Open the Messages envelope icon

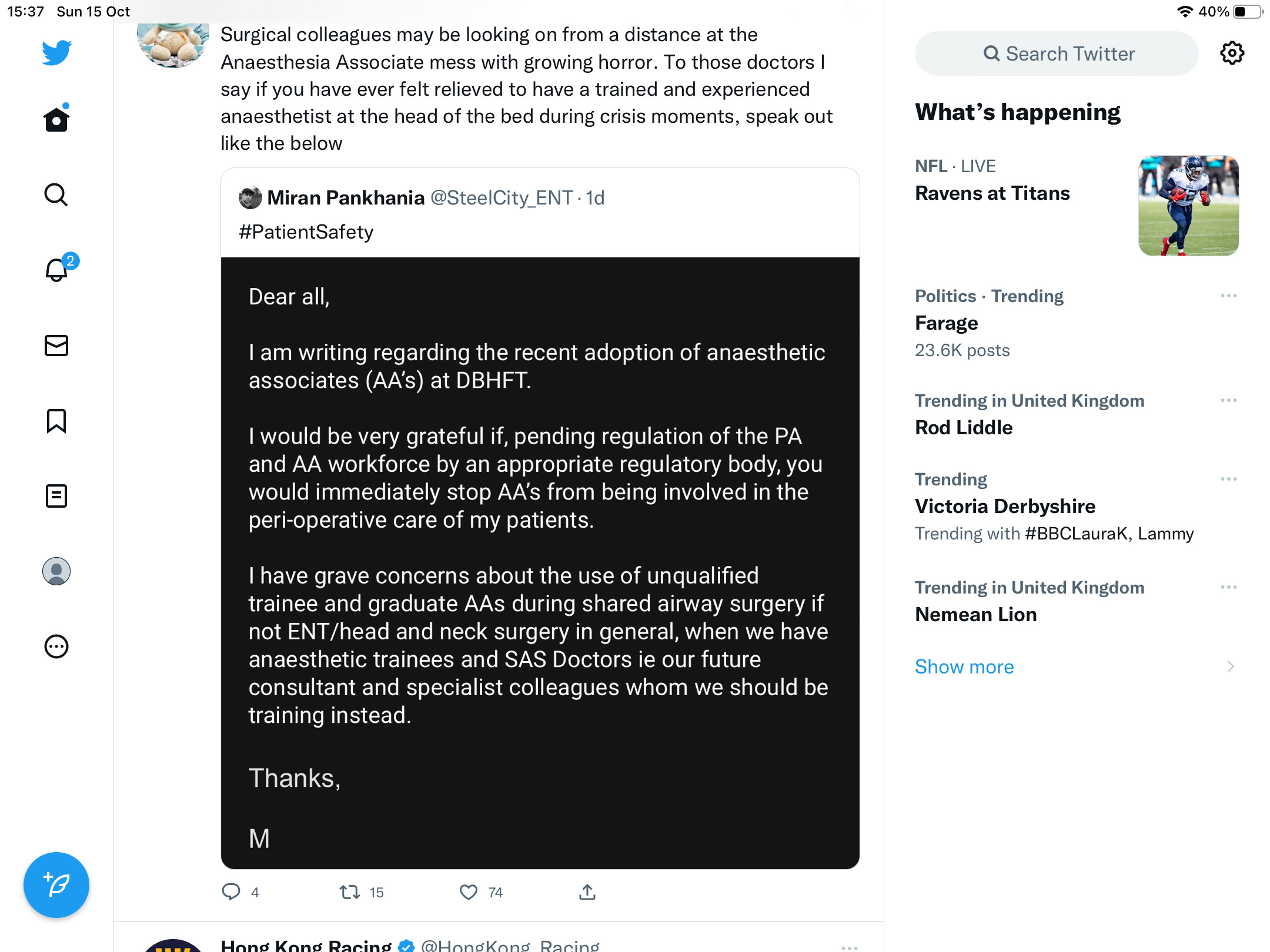pos(56,346)
